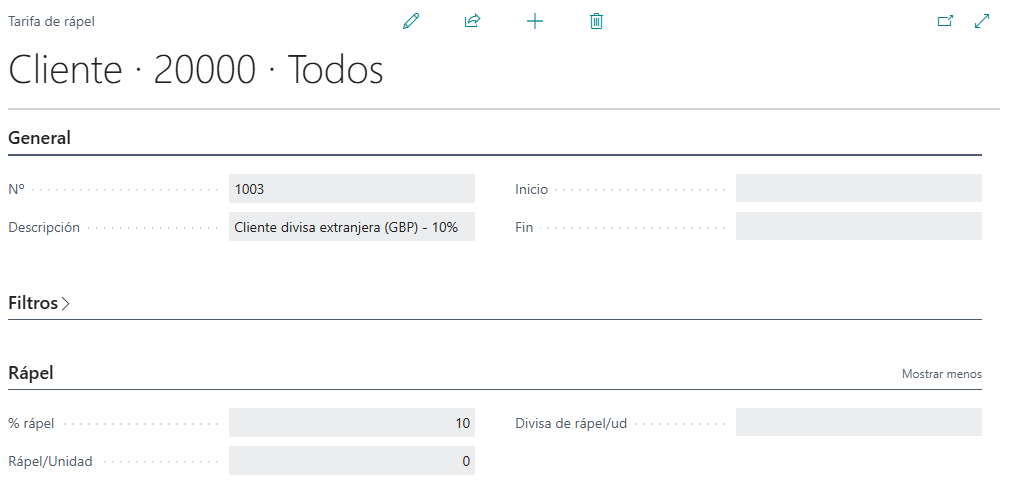The image size is (1009, 489).
Task: Click the share icon
Action: [x=473, y=21]
